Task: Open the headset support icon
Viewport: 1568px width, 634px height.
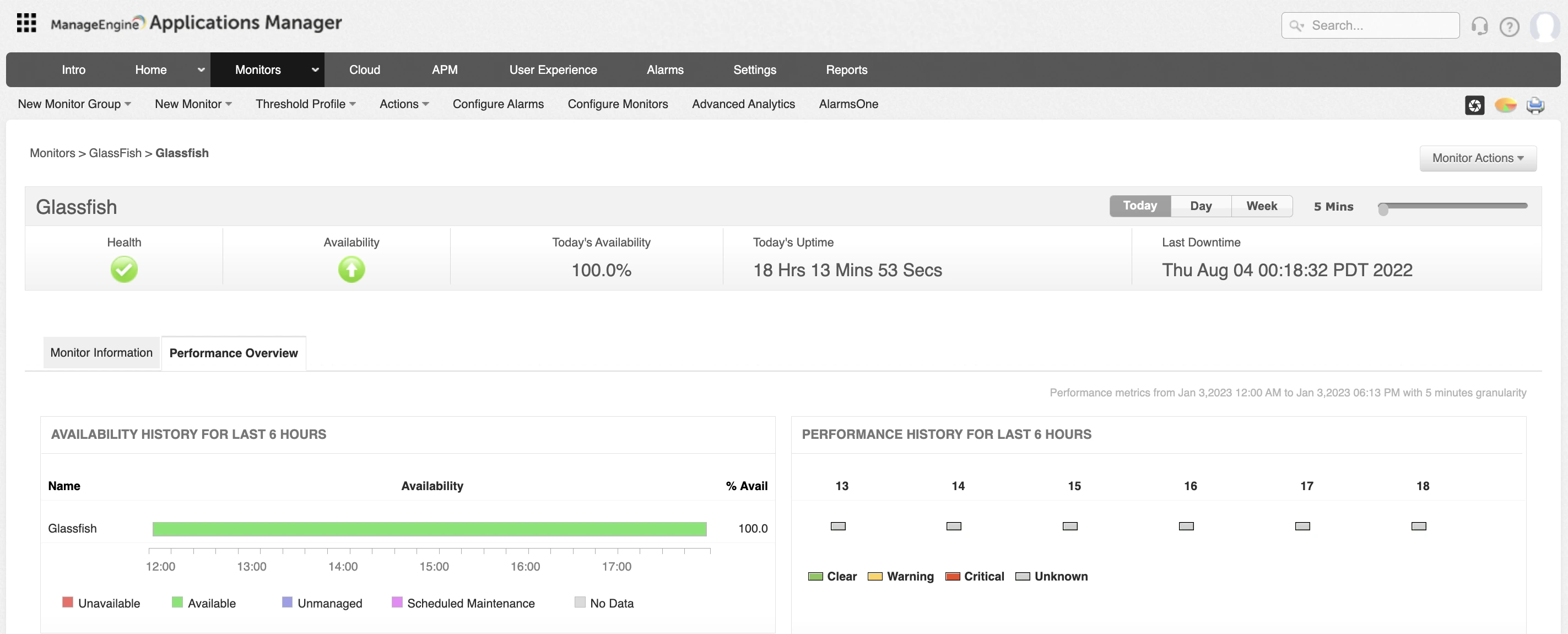Action: [1480, 25]
